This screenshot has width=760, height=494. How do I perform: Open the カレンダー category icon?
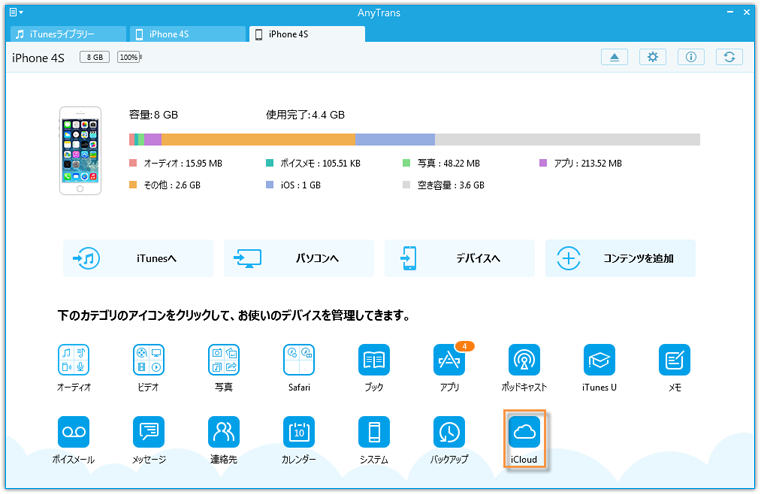299,431
